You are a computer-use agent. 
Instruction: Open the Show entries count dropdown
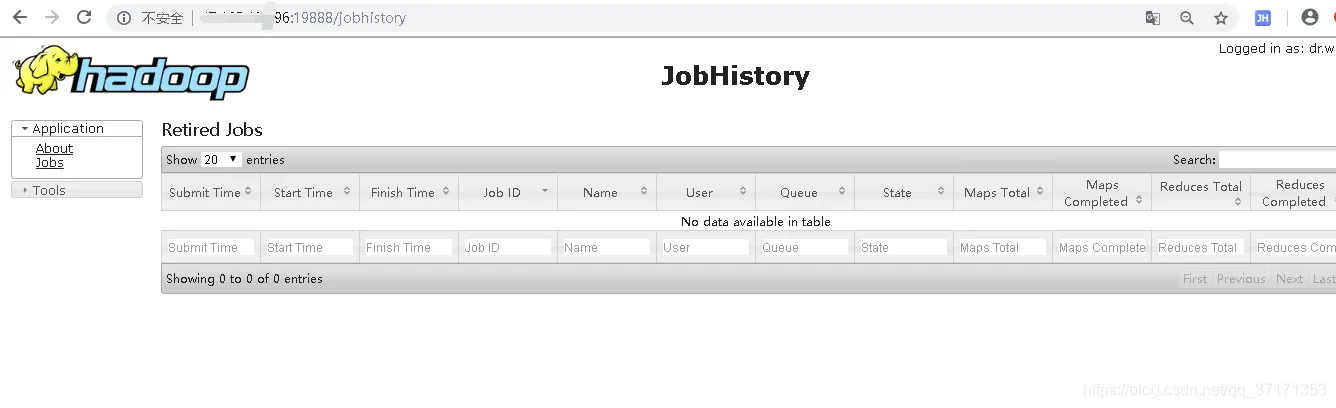pos(221,160)
